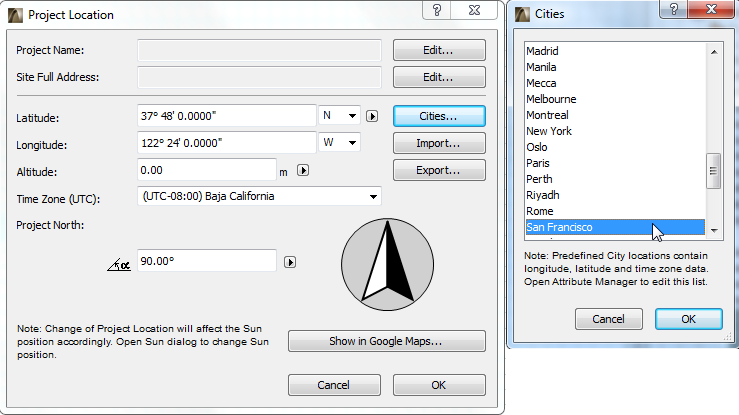
Task: Cancel the Cities dialog
Action: pos(608,319)
